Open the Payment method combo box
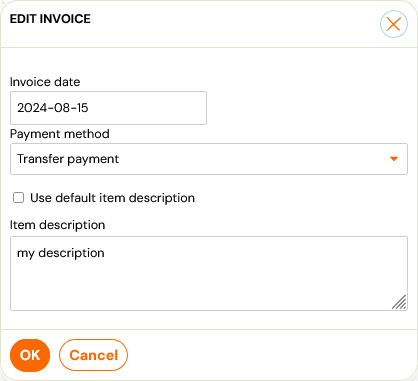Image resolution: width=418 pixels, height=381 pixels. [x=209, y=159]
